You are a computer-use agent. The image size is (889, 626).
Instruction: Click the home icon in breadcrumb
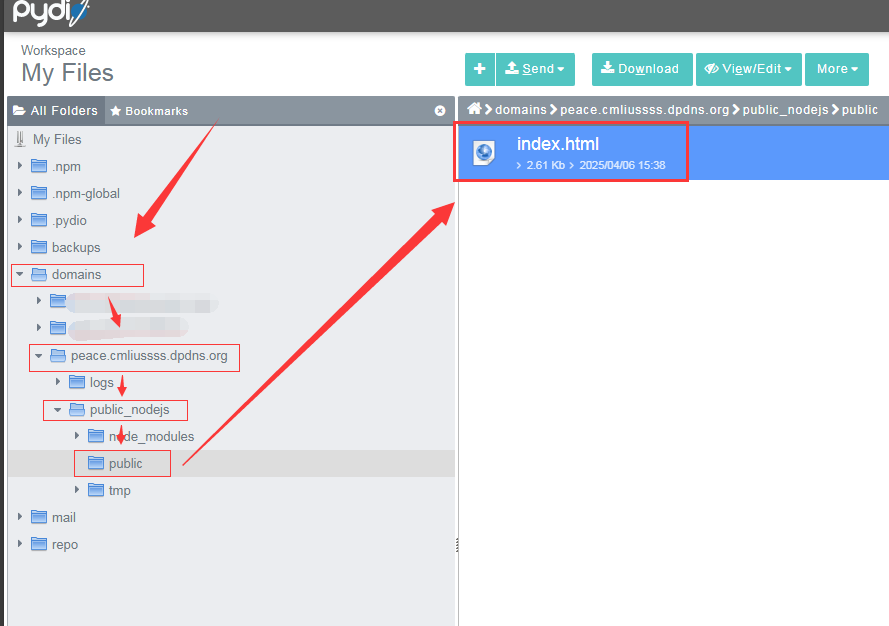pyautogui.click(x=475, y=109)
